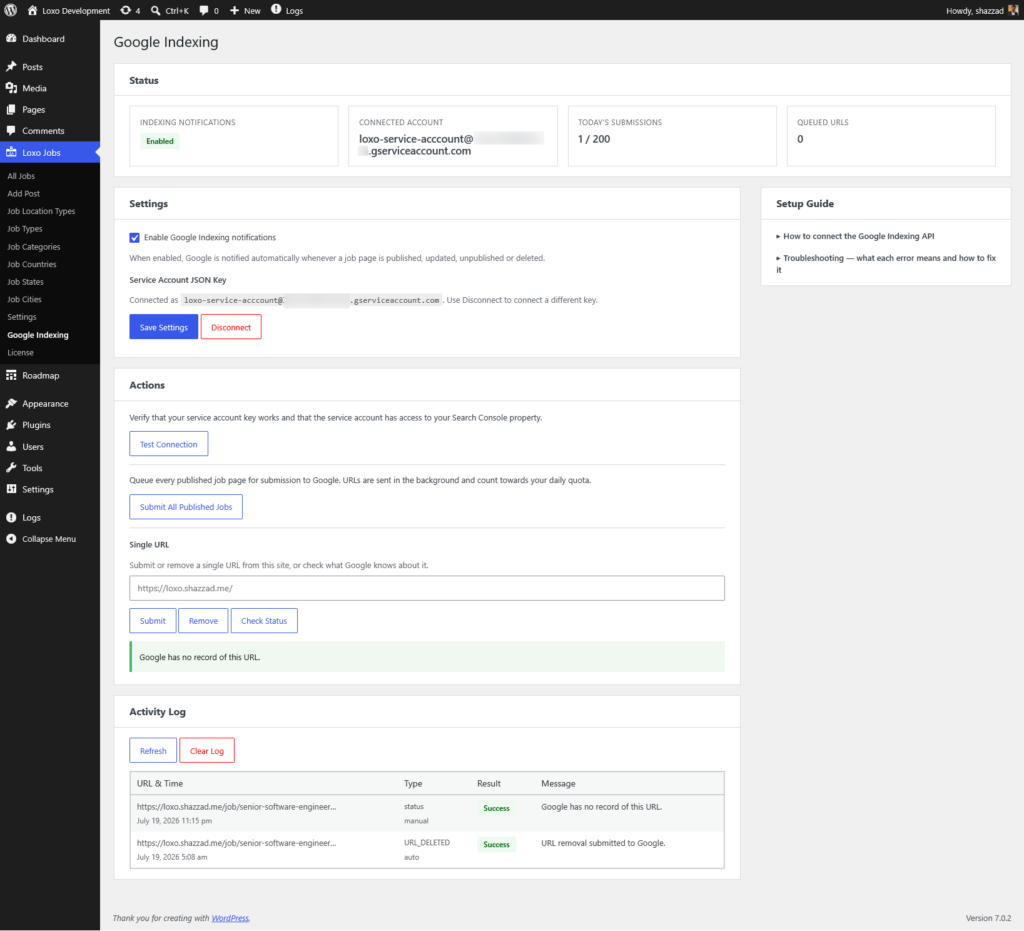Click Clear Log button
Image resolution: width=1024 pixels, height=931 pixels.
coord(207,751)
